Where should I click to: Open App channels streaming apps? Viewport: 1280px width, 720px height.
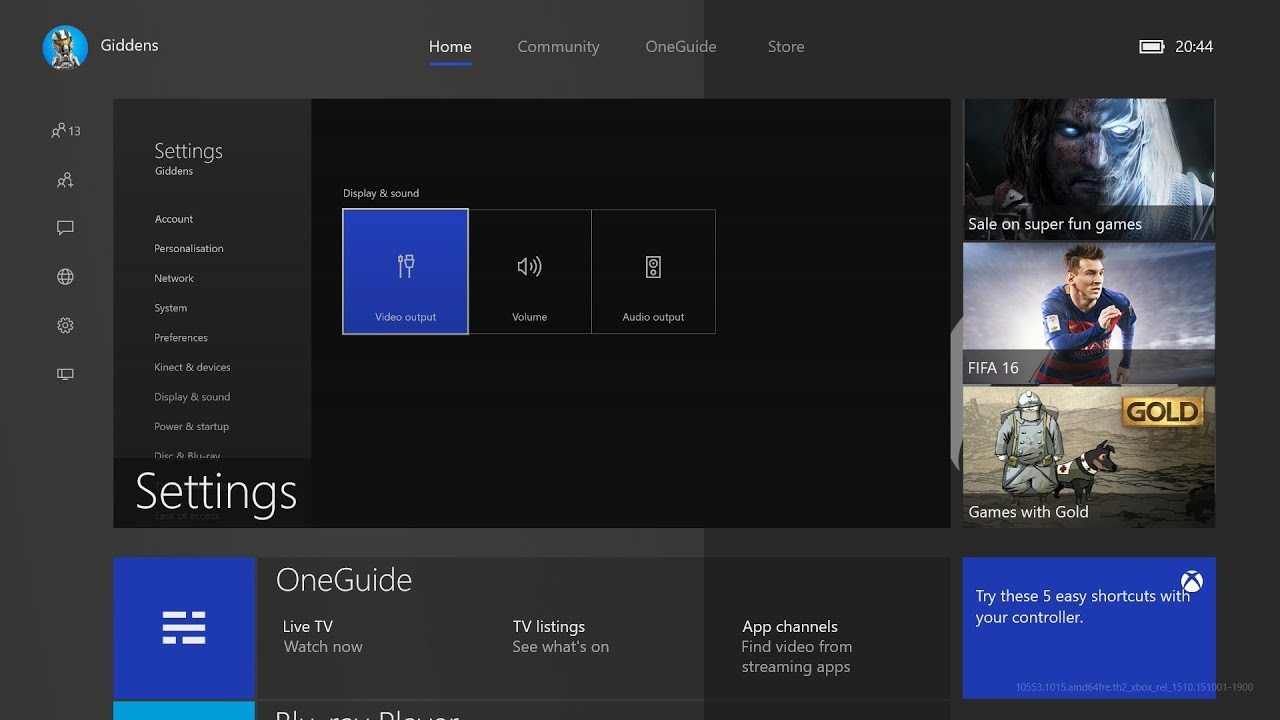coord(797,646)
